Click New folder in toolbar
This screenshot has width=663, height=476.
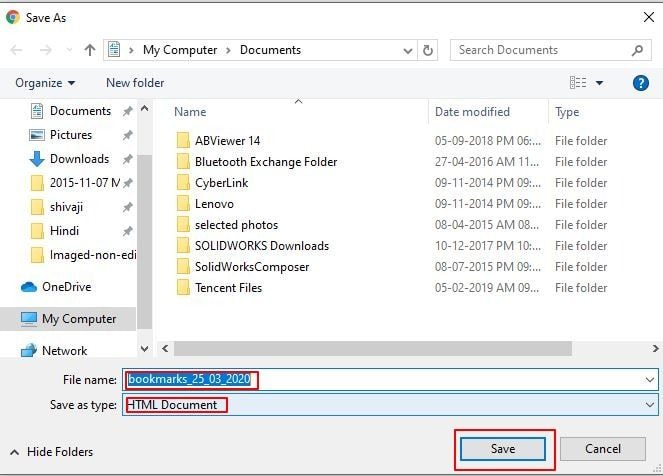click(x=135, y=83)
